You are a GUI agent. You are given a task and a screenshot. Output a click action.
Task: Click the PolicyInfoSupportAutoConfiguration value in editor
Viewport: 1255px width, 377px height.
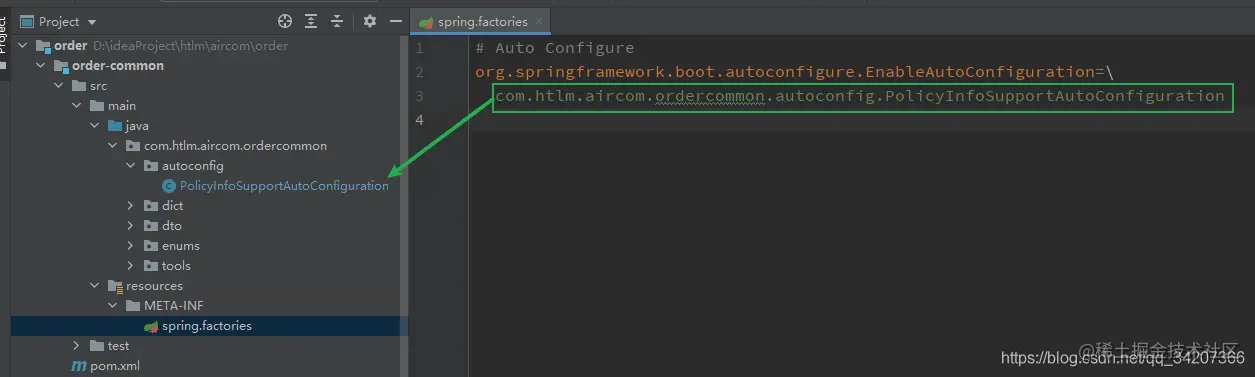pos(860,96)
